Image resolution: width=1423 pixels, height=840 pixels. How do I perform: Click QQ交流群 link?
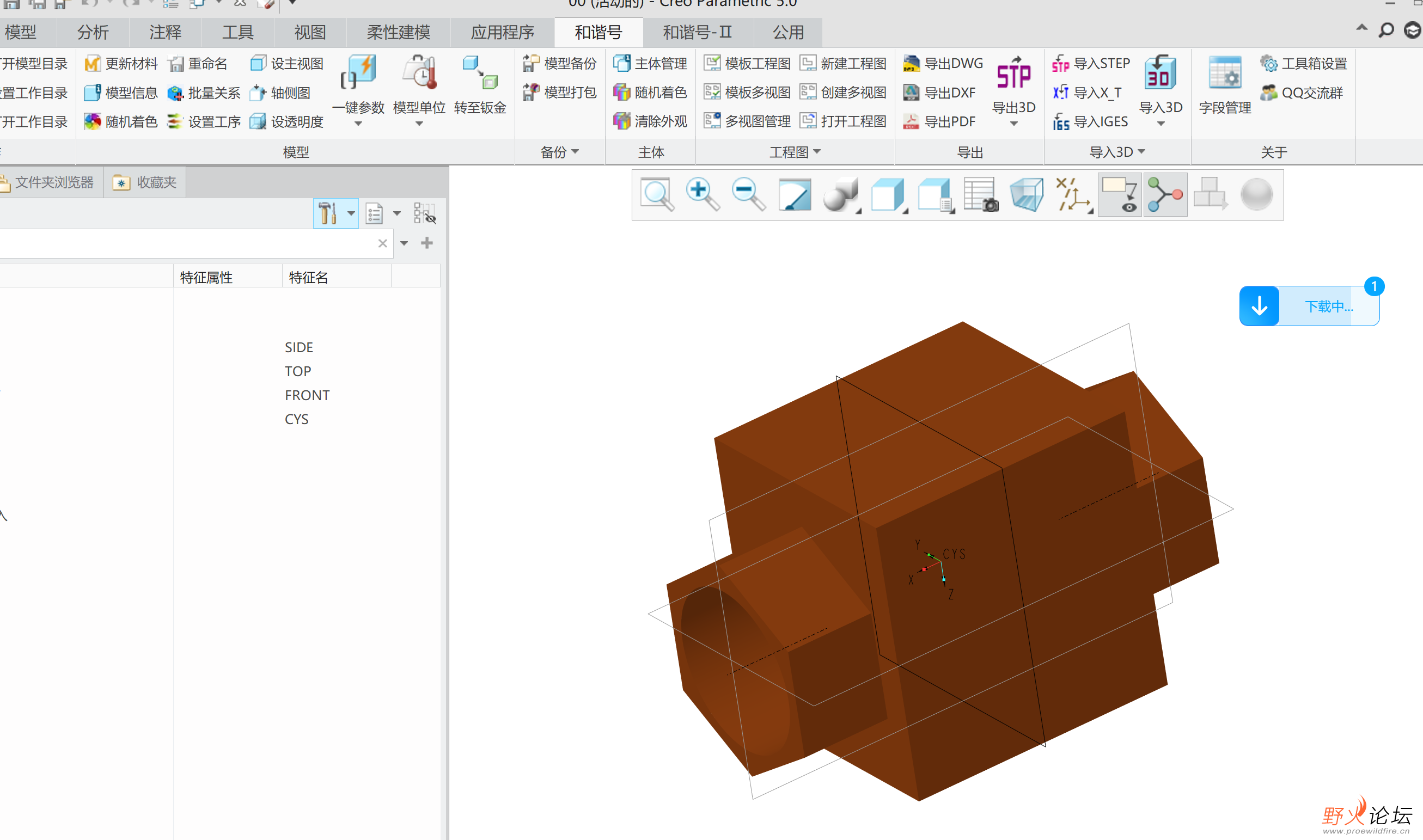click(1302, 92)
